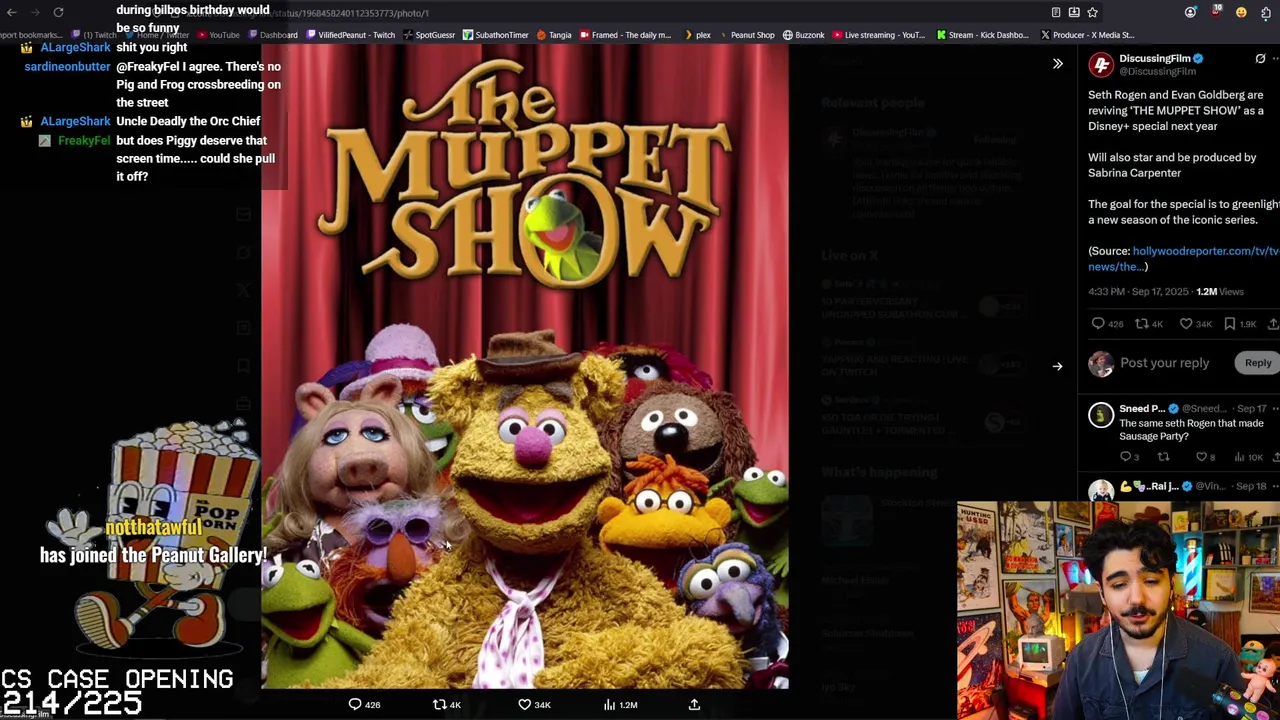This screenshot has height=720, width=1280.
Task: Click the Muppet Show poster image
Action: (x=525, y=365)
